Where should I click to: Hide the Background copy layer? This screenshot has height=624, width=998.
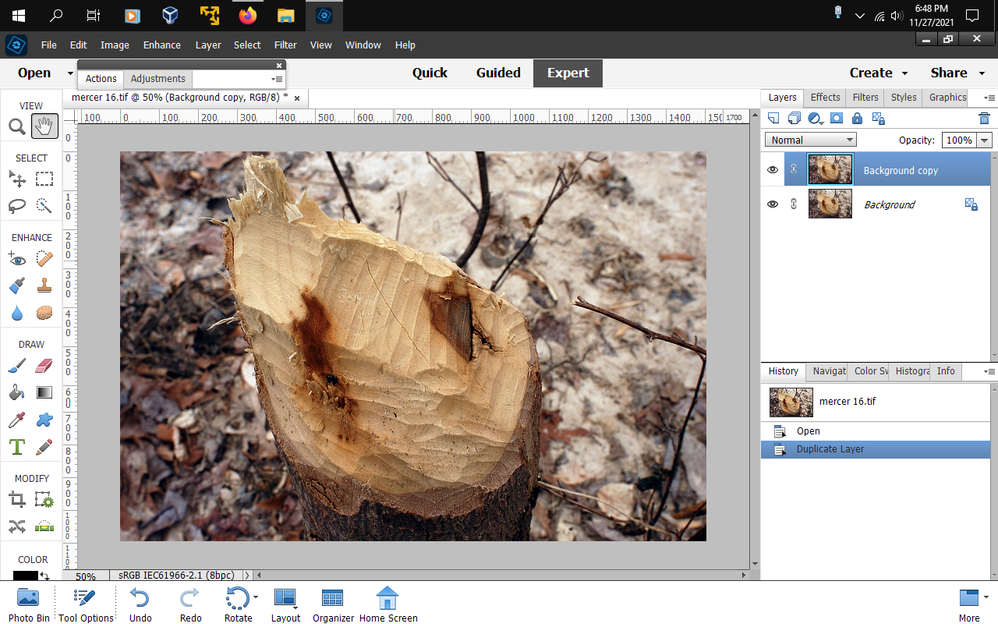click(x=772, y=170)
